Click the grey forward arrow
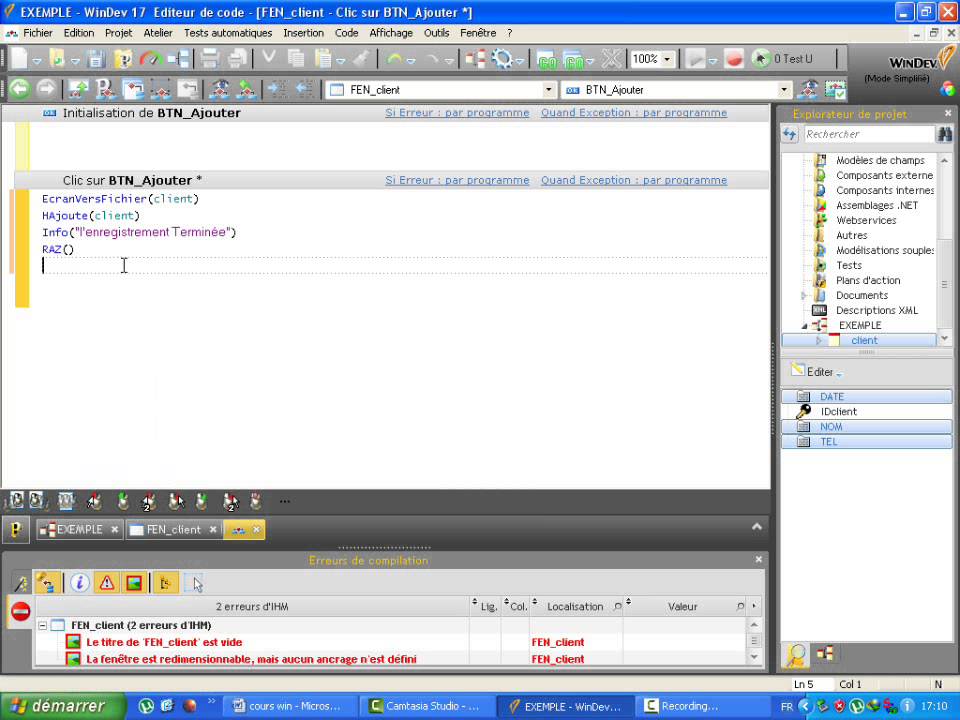 [x=46, y=89]
